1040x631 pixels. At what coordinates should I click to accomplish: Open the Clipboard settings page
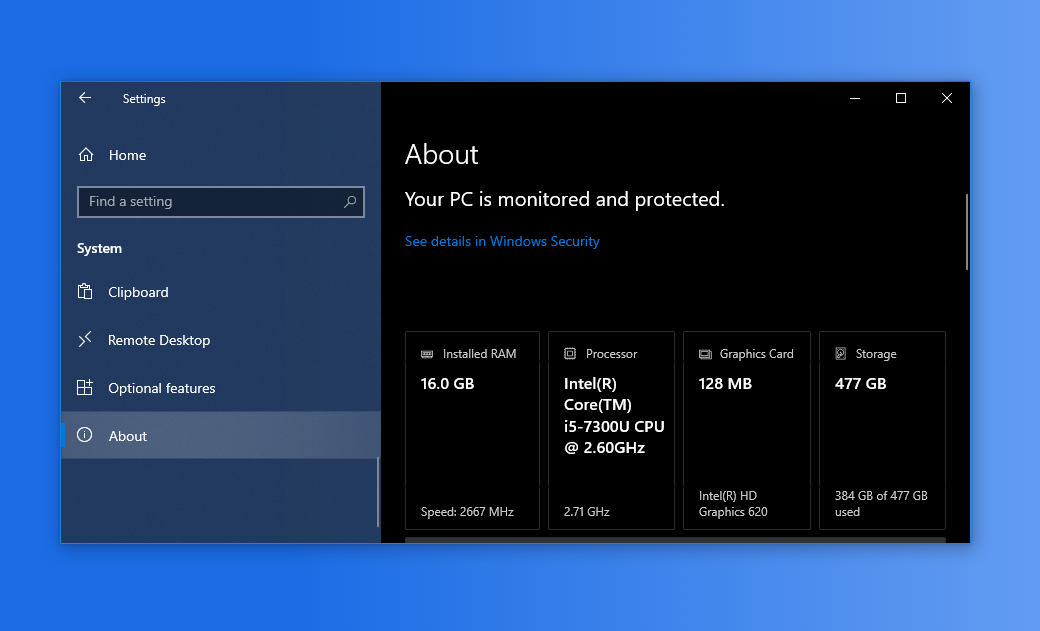coord(138,292)
